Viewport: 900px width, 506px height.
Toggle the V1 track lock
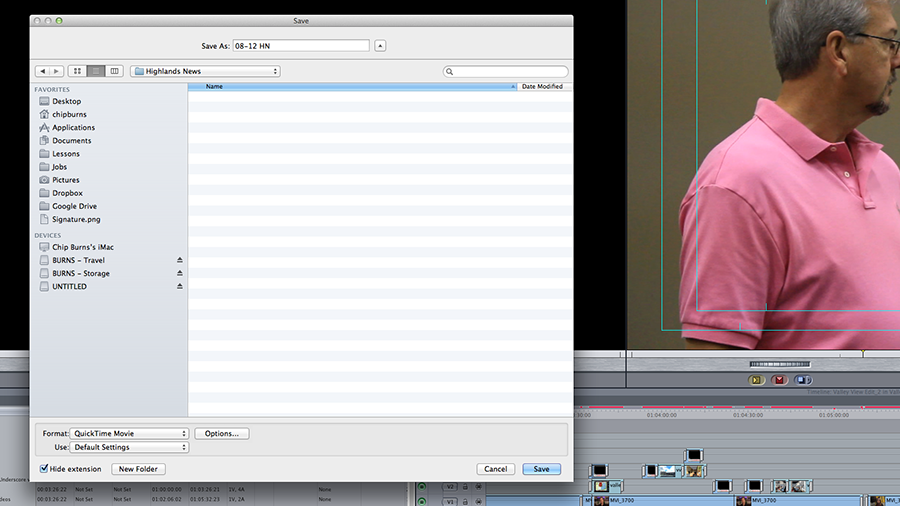465,502
